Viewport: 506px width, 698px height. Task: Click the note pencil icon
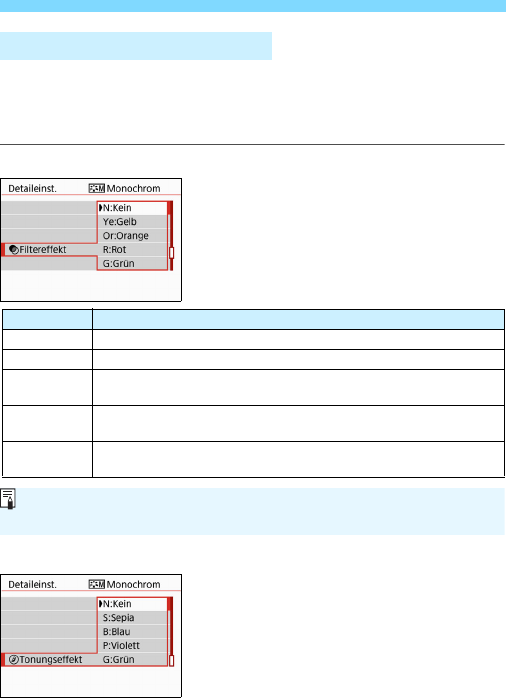click(x=8, y=499)
